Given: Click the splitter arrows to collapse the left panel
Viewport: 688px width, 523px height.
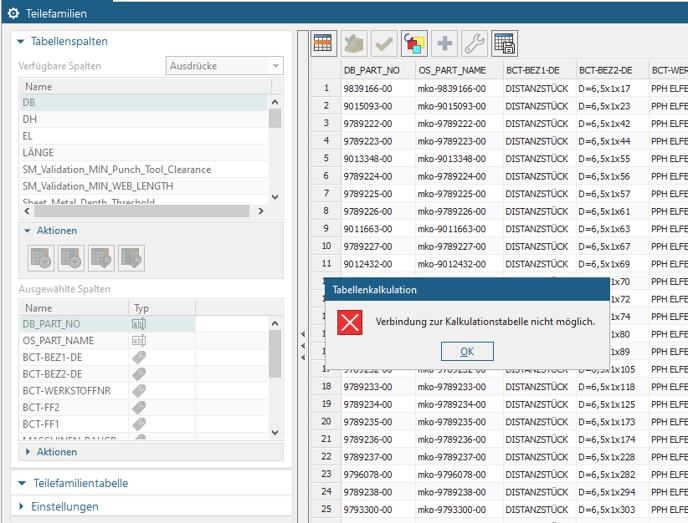Looking at the screenshot, I should point(303,346).
